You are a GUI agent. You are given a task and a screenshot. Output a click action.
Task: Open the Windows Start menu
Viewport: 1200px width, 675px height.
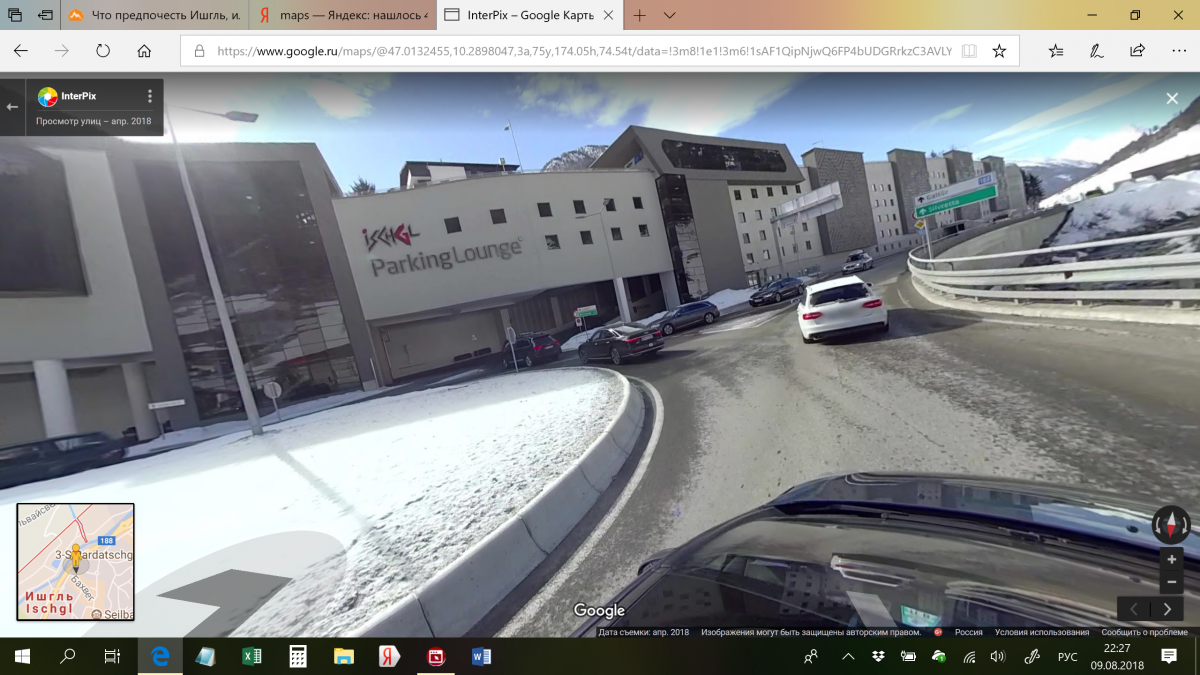coord(22,656)
